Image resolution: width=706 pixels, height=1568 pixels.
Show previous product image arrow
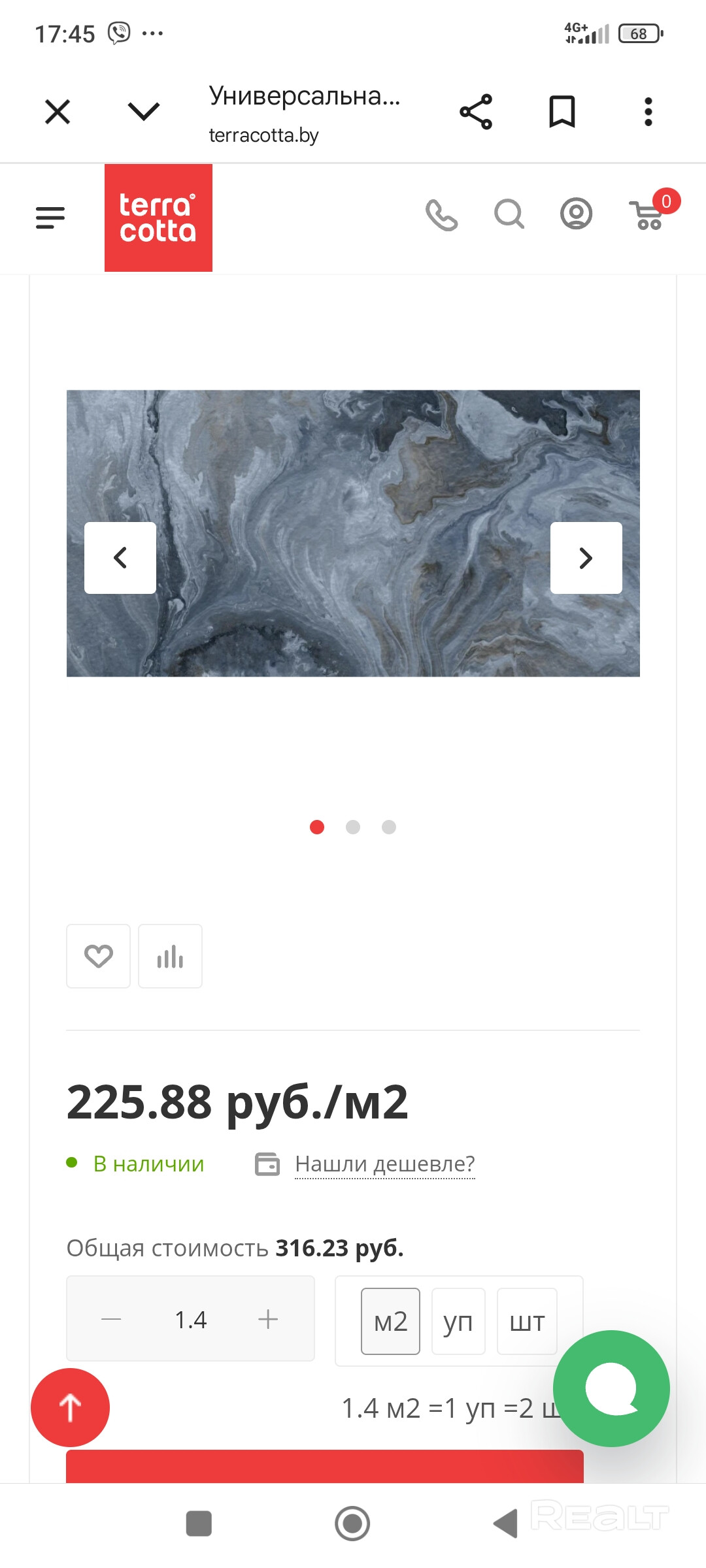(x=120, y=558)
